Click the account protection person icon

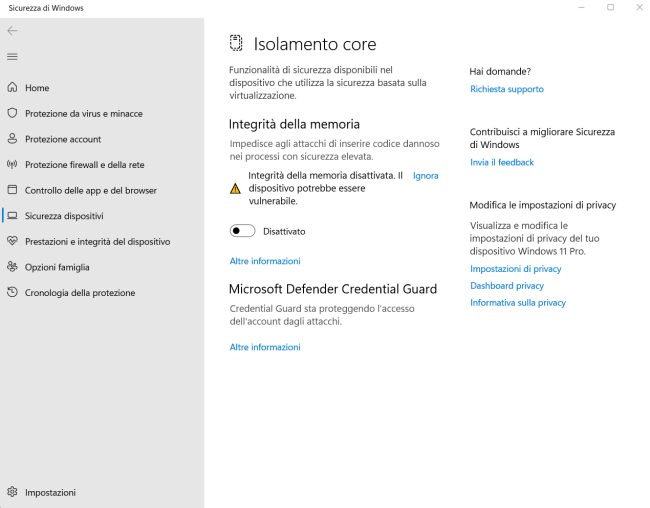tap(12, 139)
